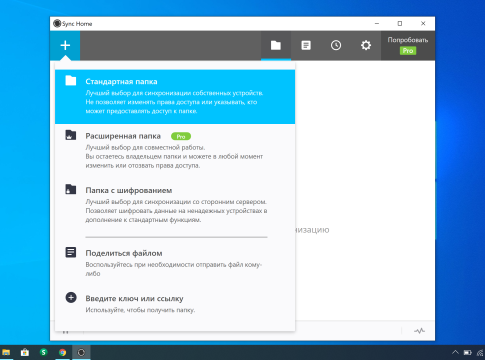Select Стандартная папка menu entry
This screenshot has height=360, width=485.
click(x=175, y=97)
